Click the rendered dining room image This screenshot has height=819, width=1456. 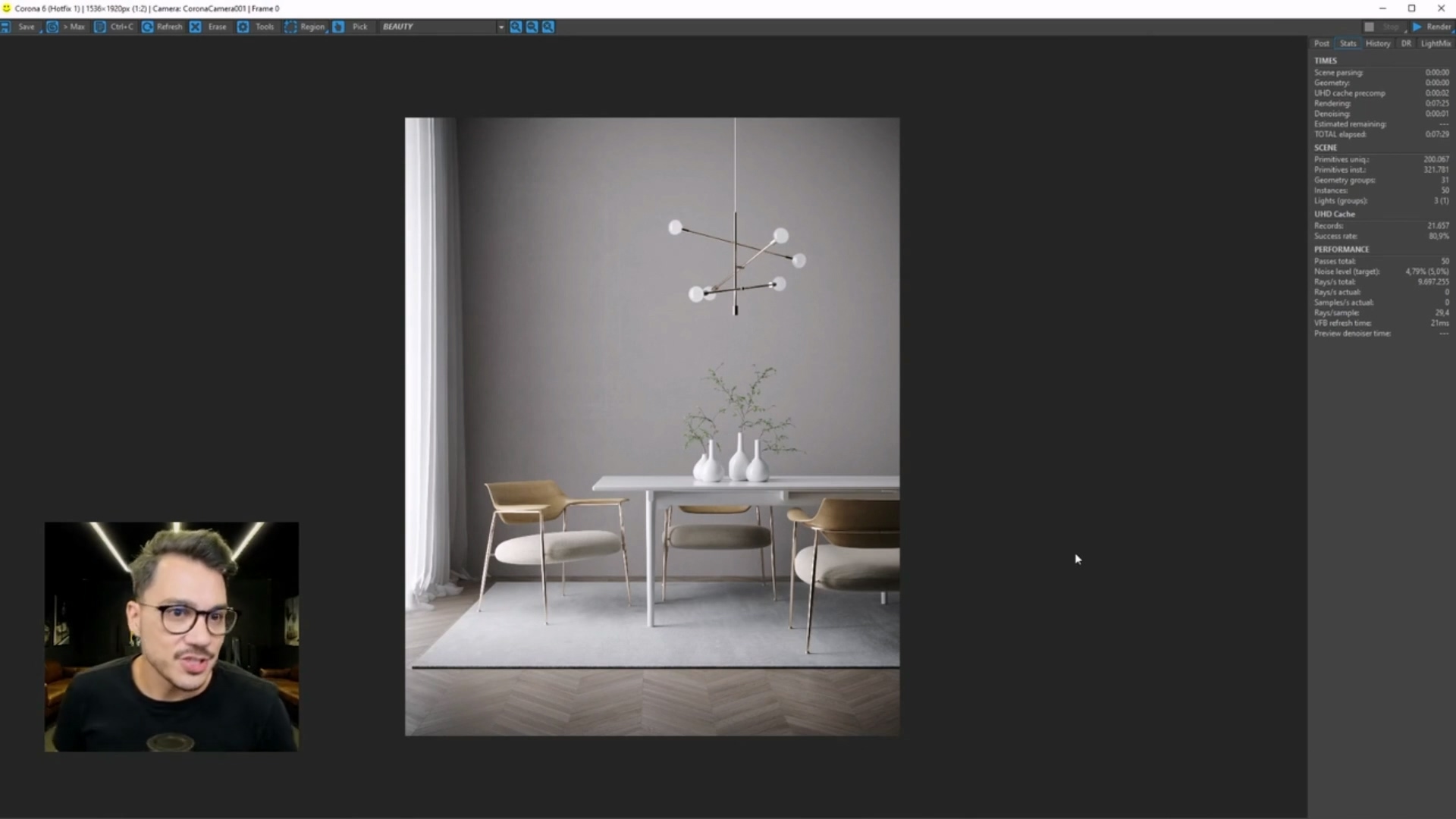(x=652, y=426)
